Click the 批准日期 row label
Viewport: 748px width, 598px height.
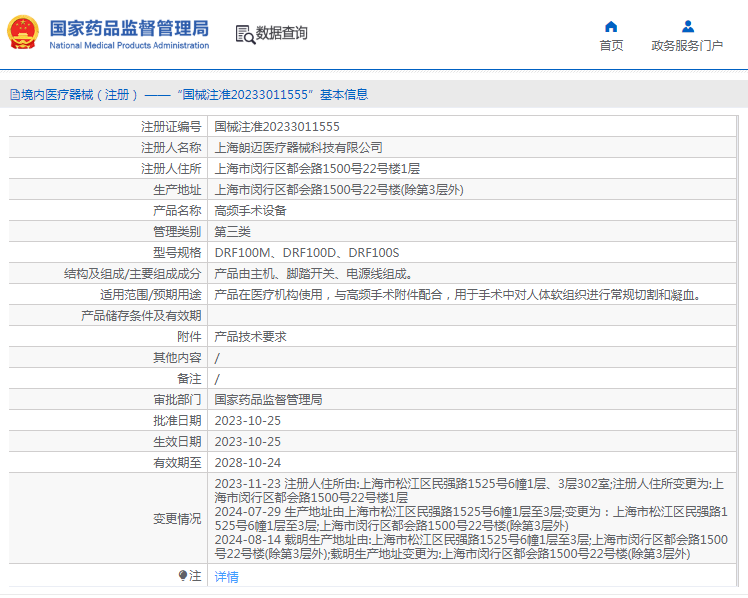tap(177, 420)
